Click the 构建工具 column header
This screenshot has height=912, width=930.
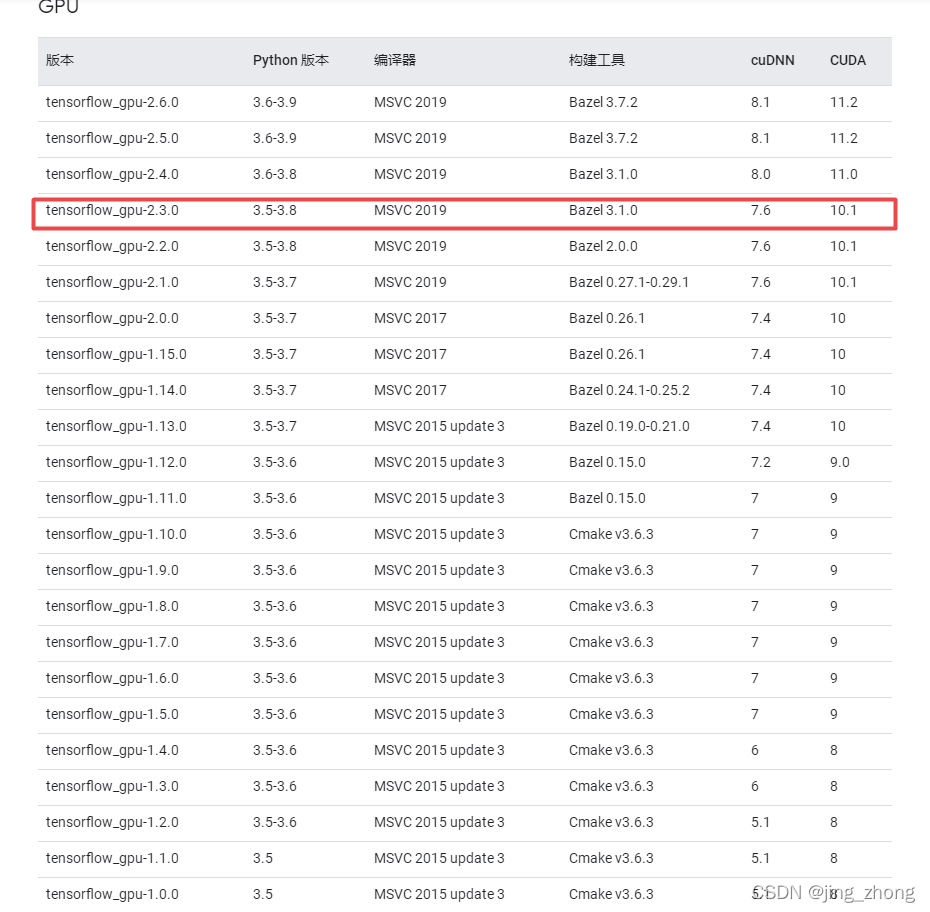(x=597, y=60)
